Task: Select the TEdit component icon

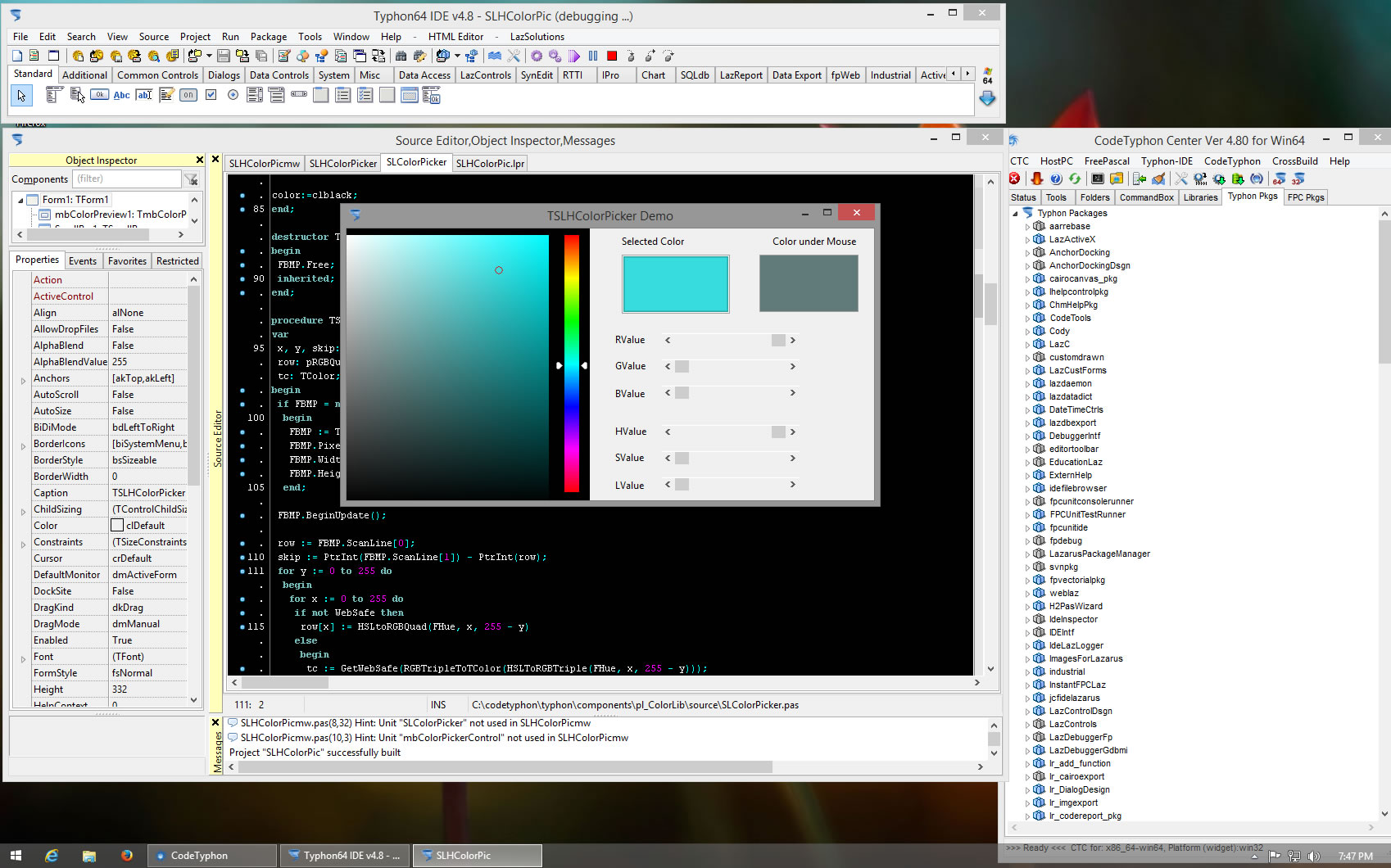Action: pyautogui.click(x=144, y=95)
